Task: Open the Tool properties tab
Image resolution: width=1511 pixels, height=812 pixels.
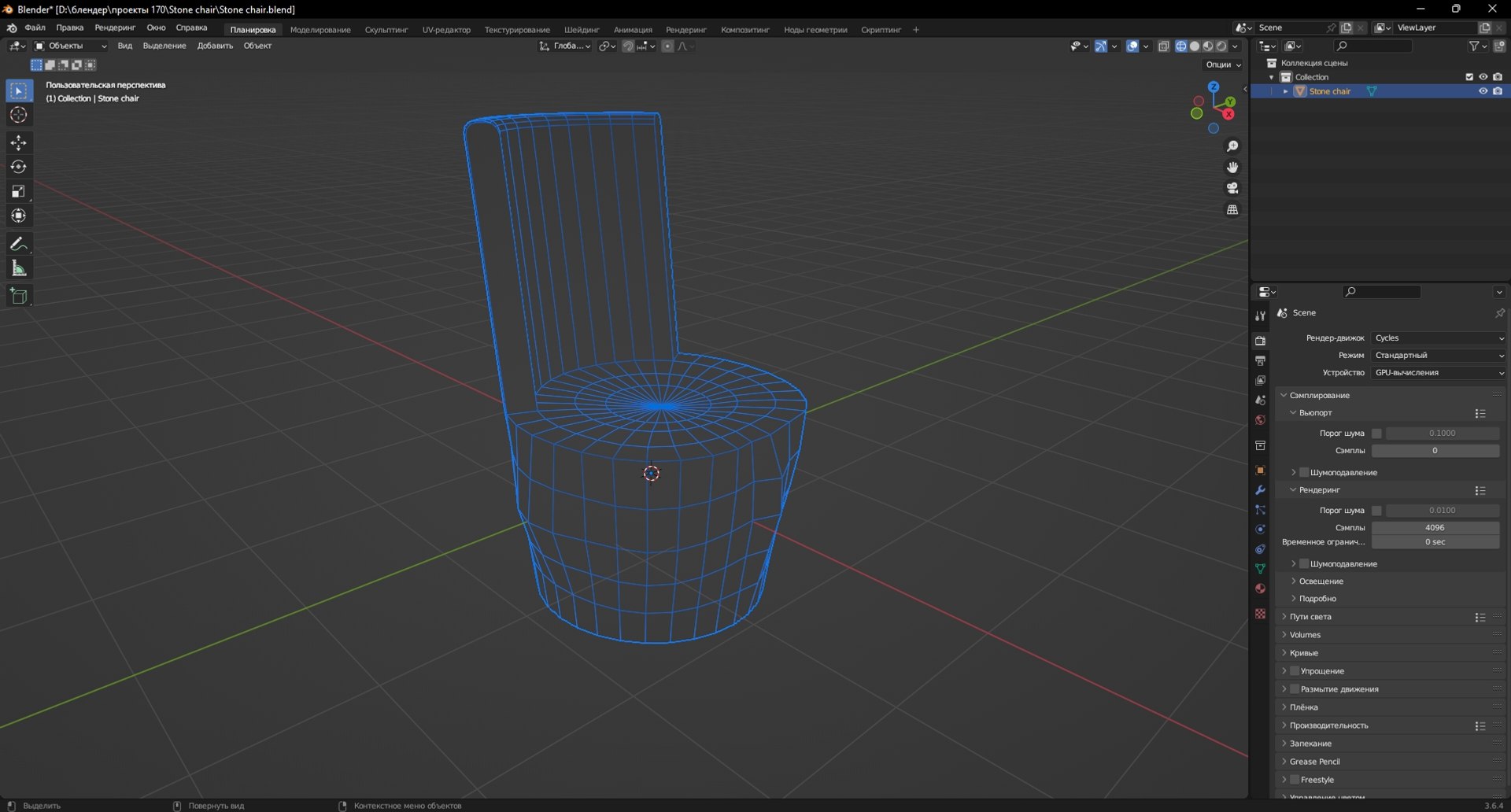Action: (x=1260, y=316)
